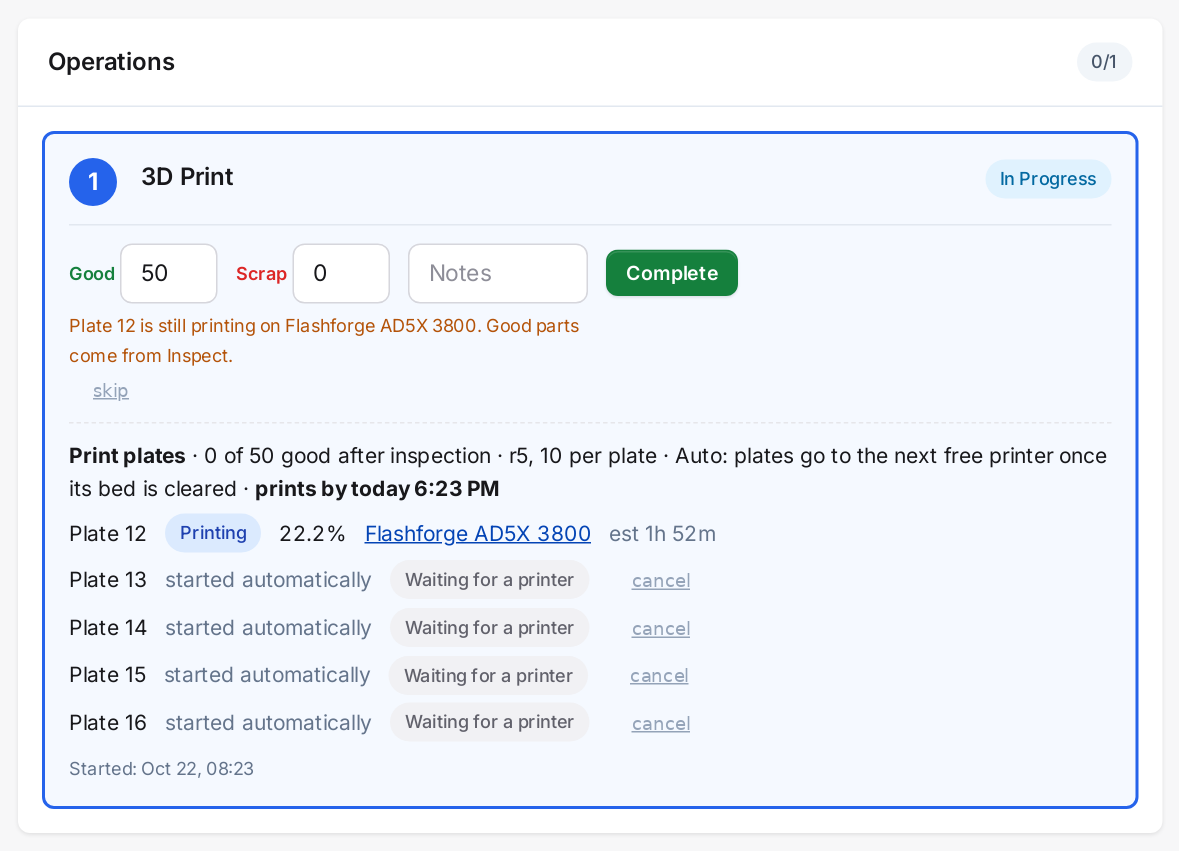
Task: Click the Plate 12 label
Action: click(x=108, y=534)
